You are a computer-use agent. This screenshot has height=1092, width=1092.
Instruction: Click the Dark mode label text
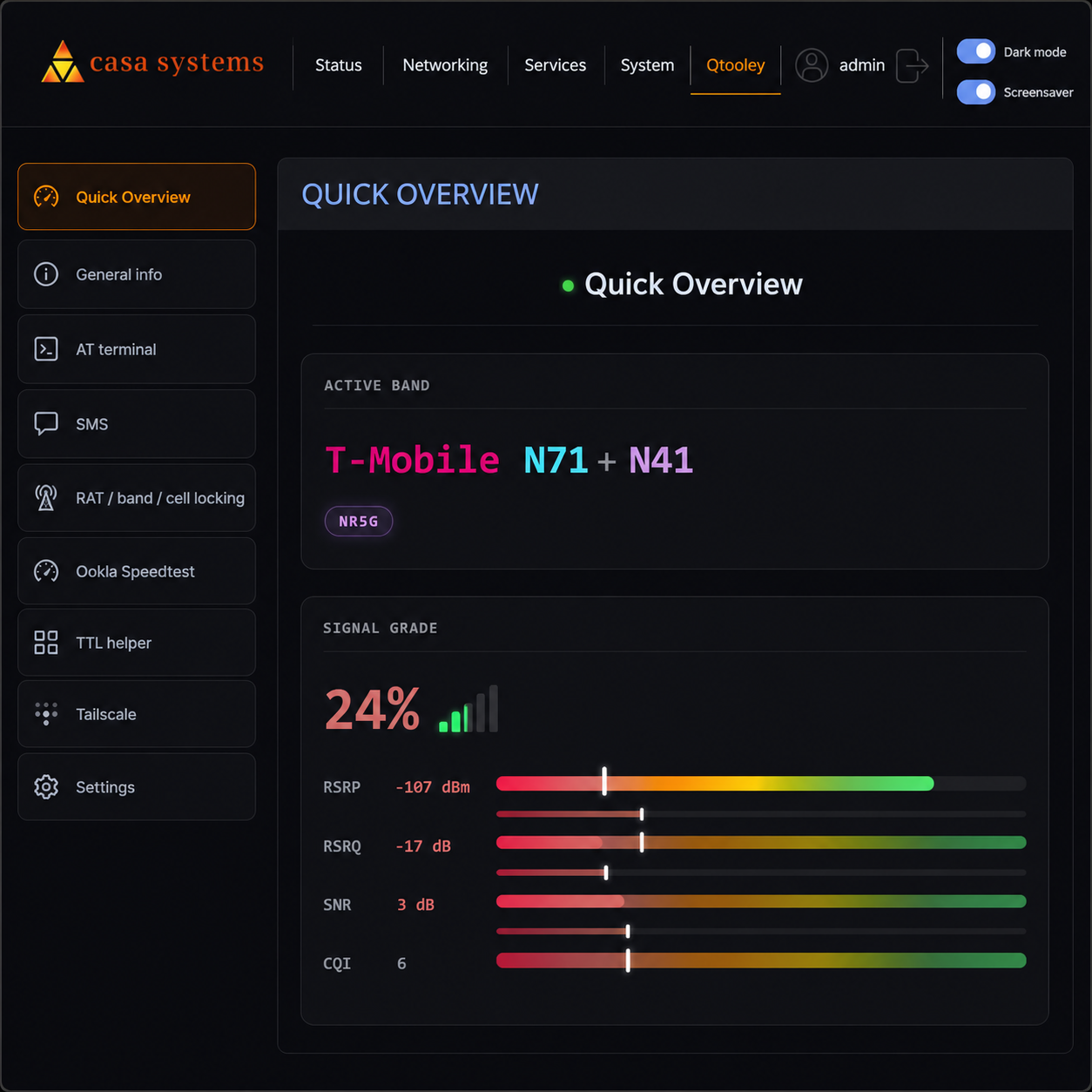[x=1035, y=52]
